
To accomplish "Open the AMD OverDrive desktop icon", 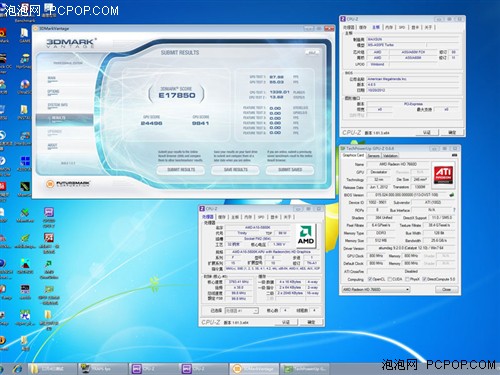I will (x=49, y=269).
